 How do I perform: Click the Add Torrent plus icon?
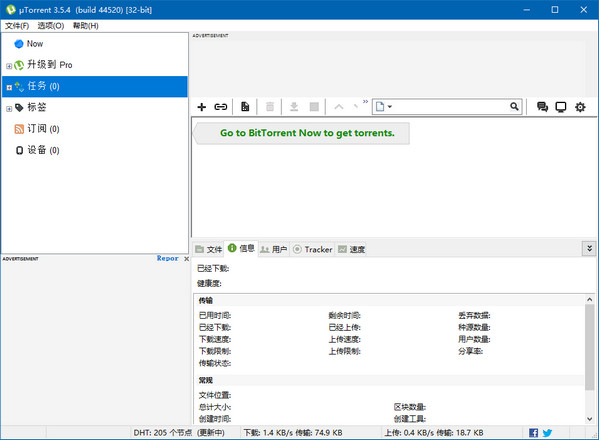pyautogui.click(x=201, y=107)
